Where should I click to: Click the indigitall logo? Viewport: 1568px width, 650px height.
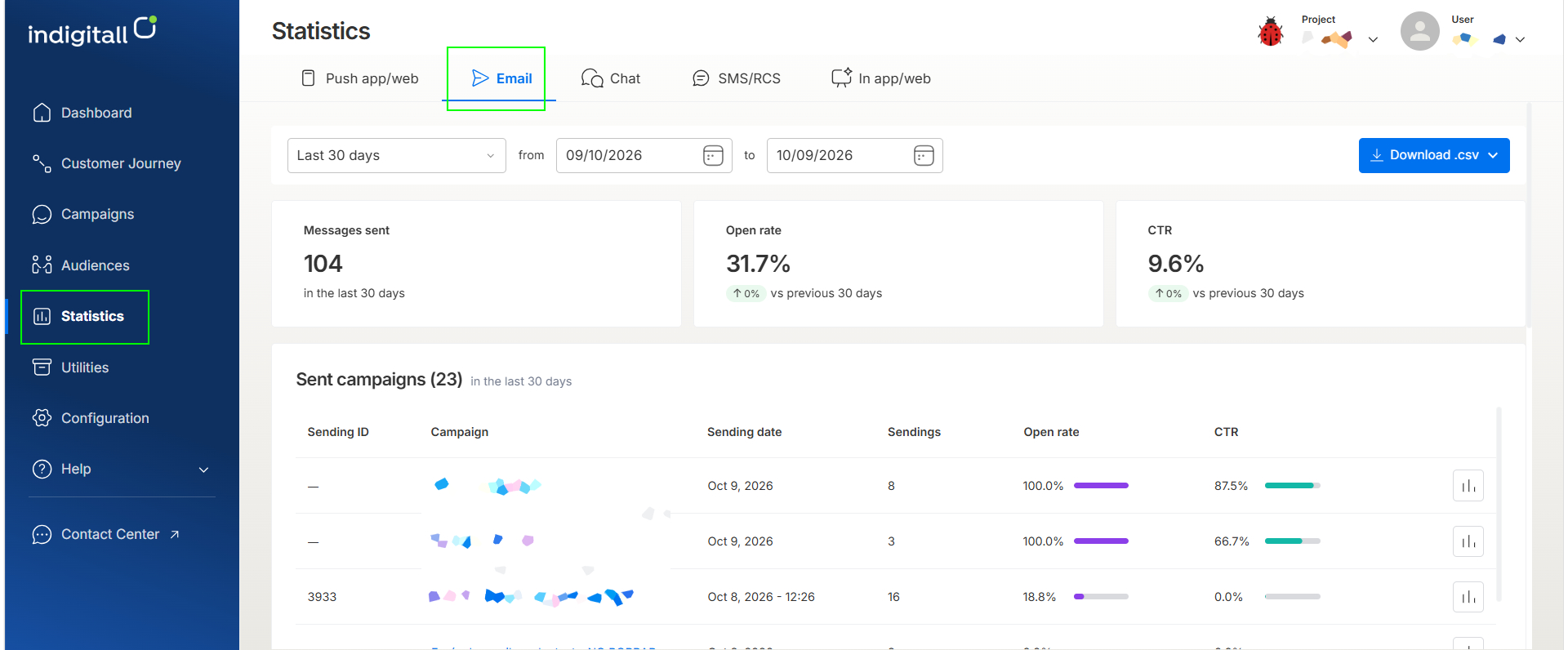[92, 31]
